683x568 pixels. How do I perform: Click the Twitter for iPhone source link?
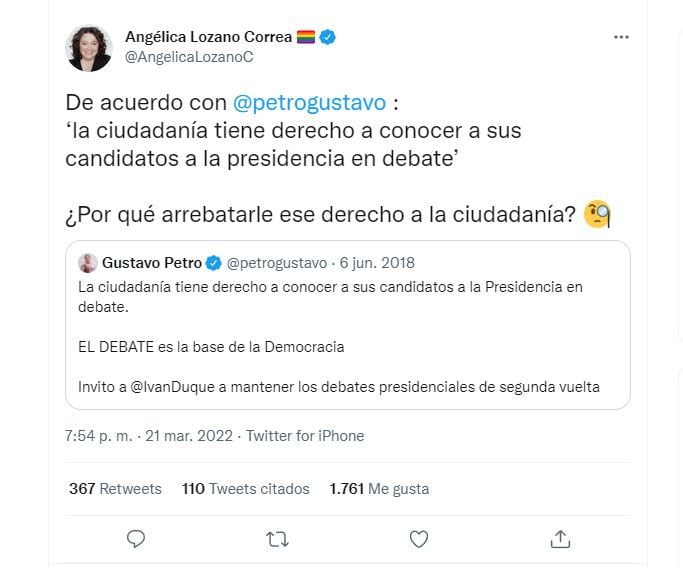point(305,436)
